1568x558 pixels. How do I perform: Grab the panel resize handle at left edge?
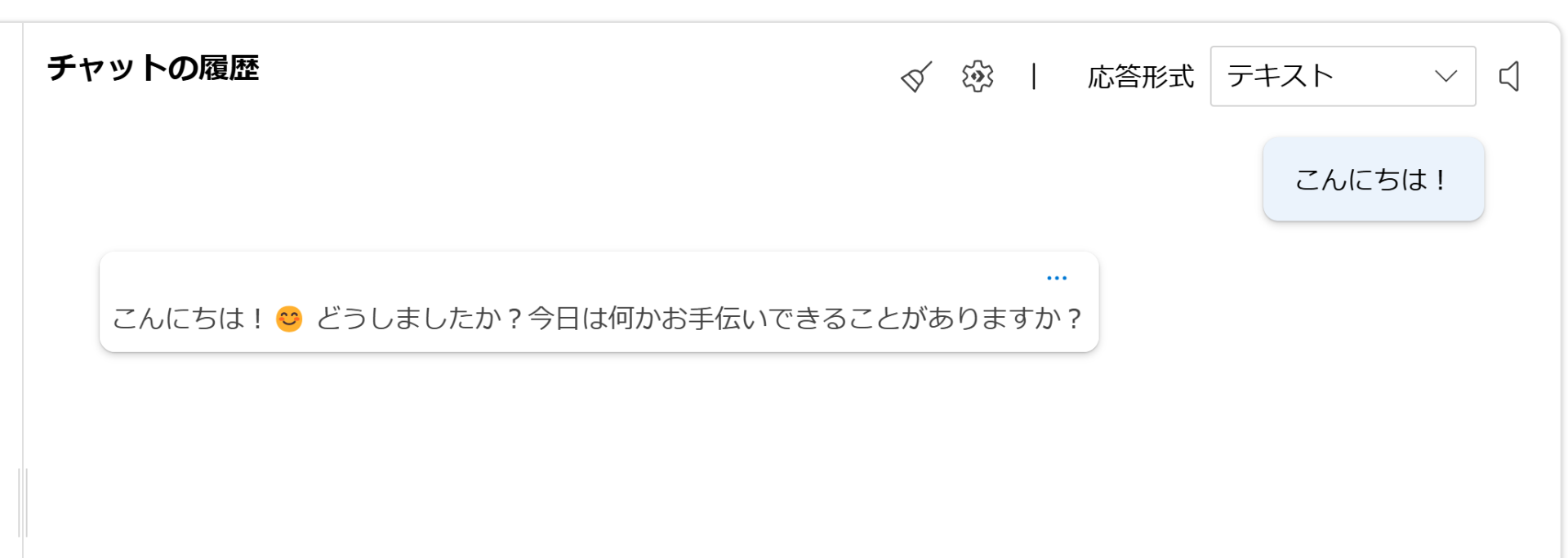pos(23,502)
